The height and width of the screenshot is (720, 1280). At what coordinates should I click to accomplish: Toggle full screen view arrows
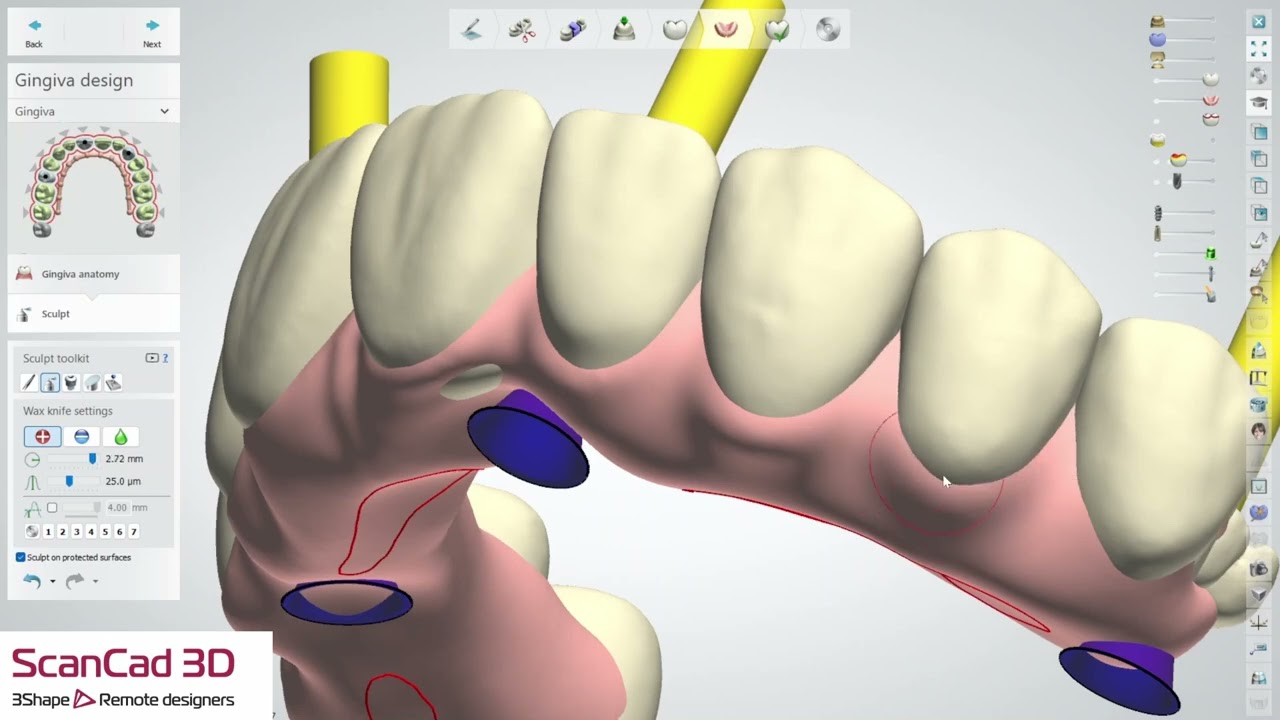pyautogui.click(x=1259, y=47)
